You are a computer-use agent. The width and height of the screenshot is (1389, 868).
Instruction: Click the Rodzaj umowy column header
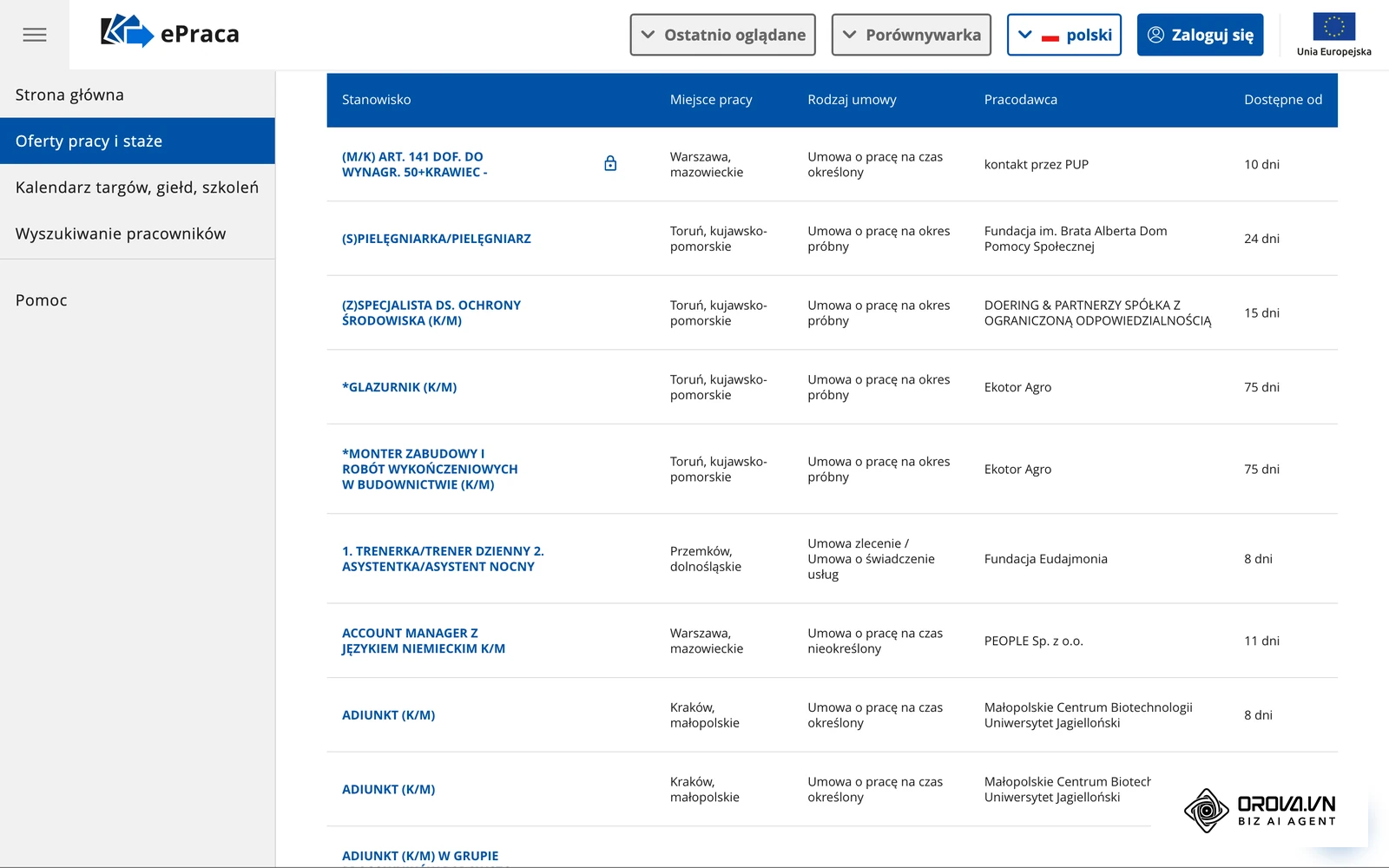[x=852, y=100]
